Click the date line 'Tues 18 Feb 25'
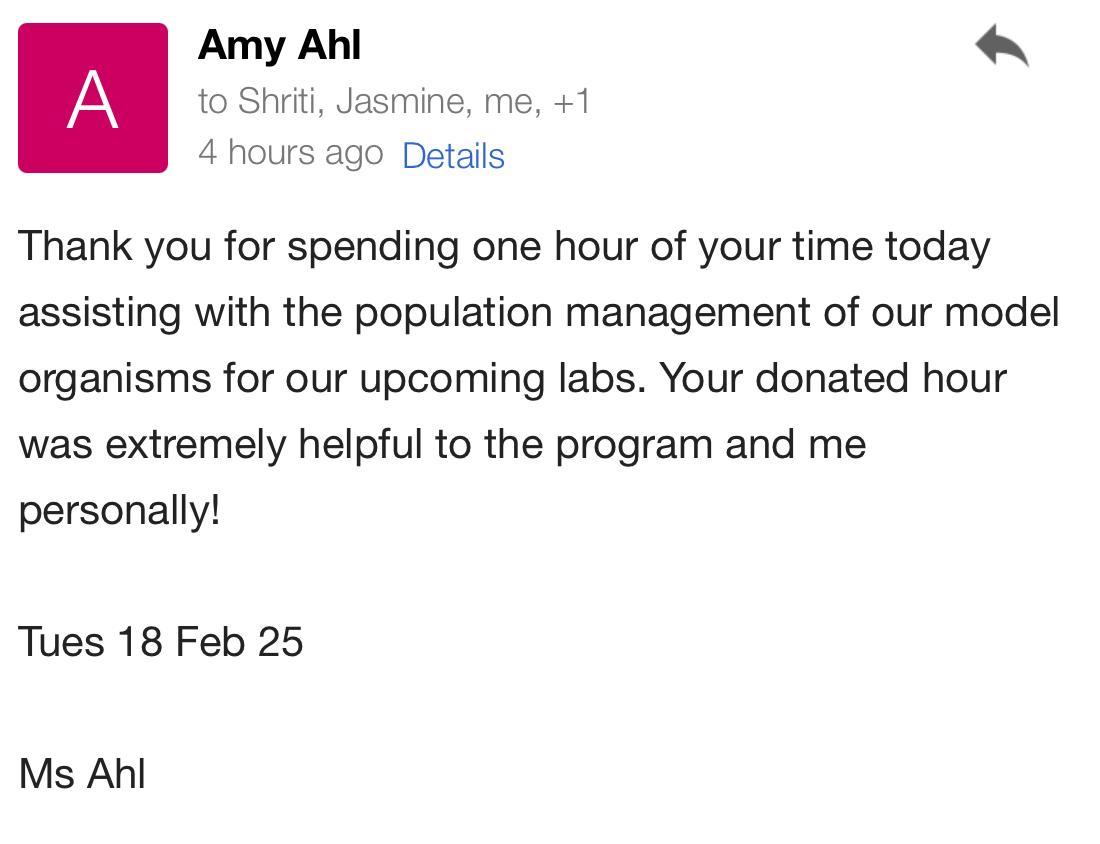The width and height of the screenshot is (1100, 844). click(160, 642)
